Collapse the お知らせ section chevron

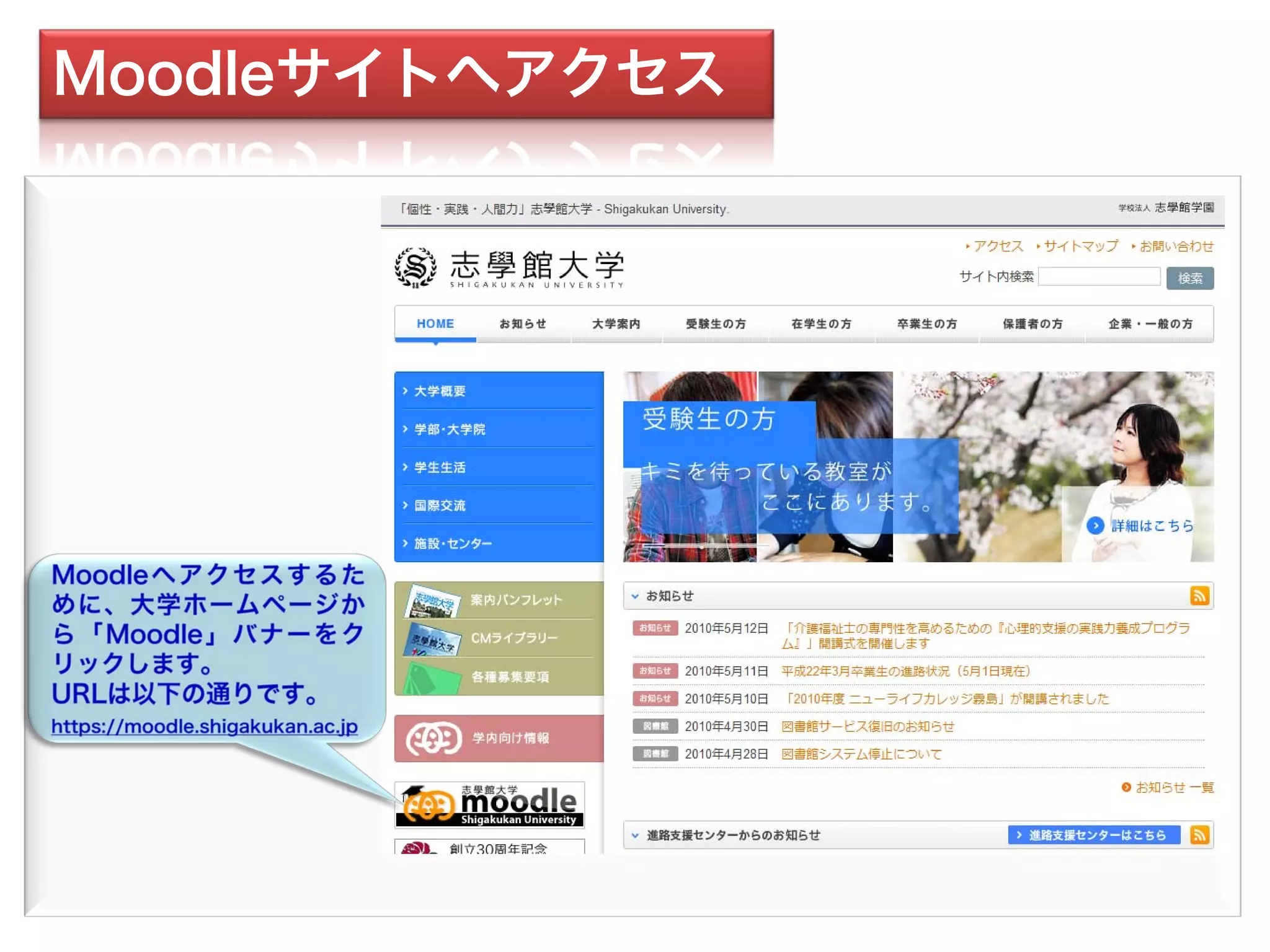[635, 596]
